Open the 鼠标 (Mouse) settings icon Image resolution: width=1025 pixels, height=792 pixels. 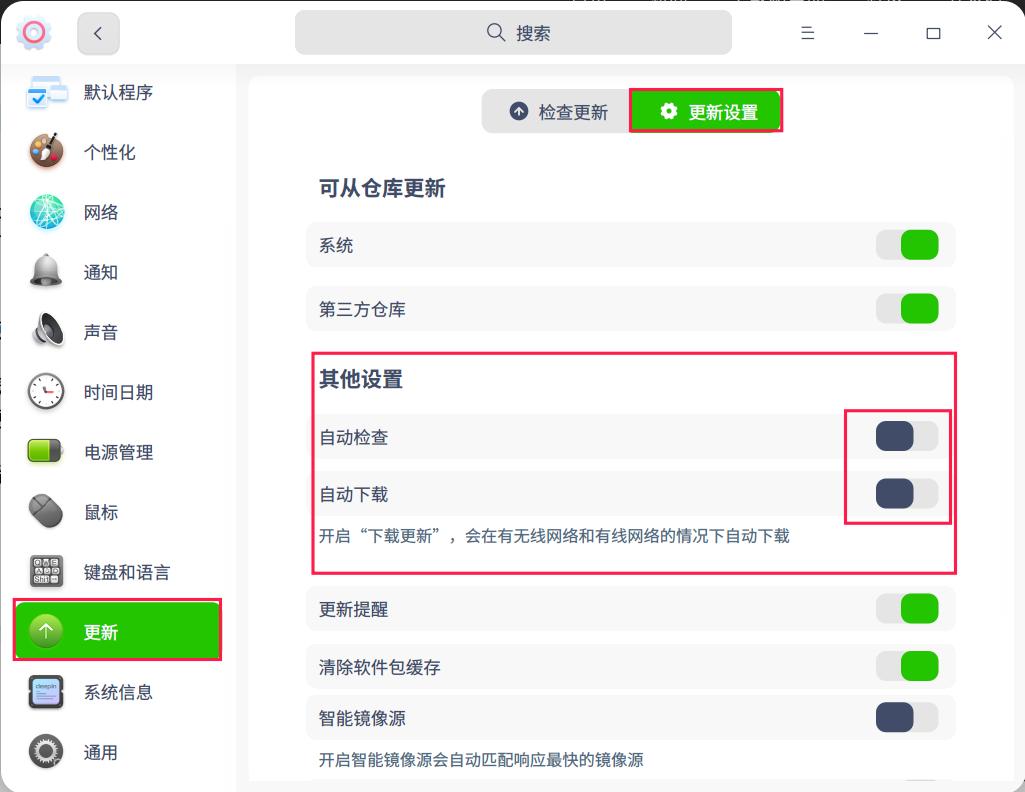46,512
